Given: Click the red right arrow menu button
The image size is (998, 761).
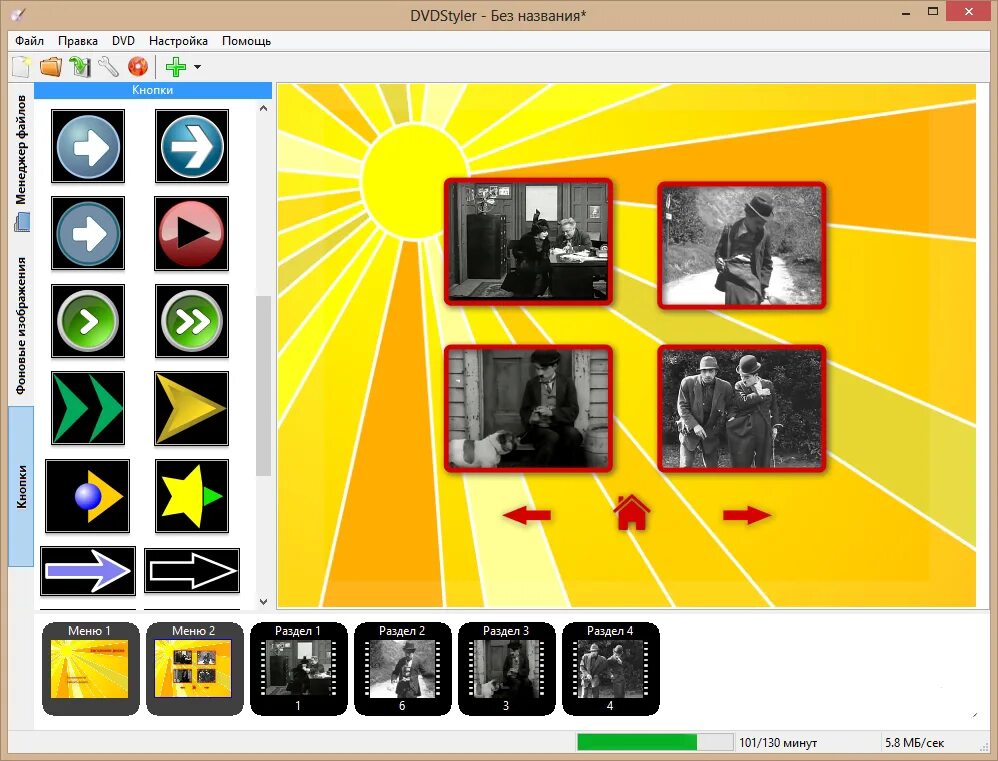Looking at the screenshot, I should pos(747,515).
